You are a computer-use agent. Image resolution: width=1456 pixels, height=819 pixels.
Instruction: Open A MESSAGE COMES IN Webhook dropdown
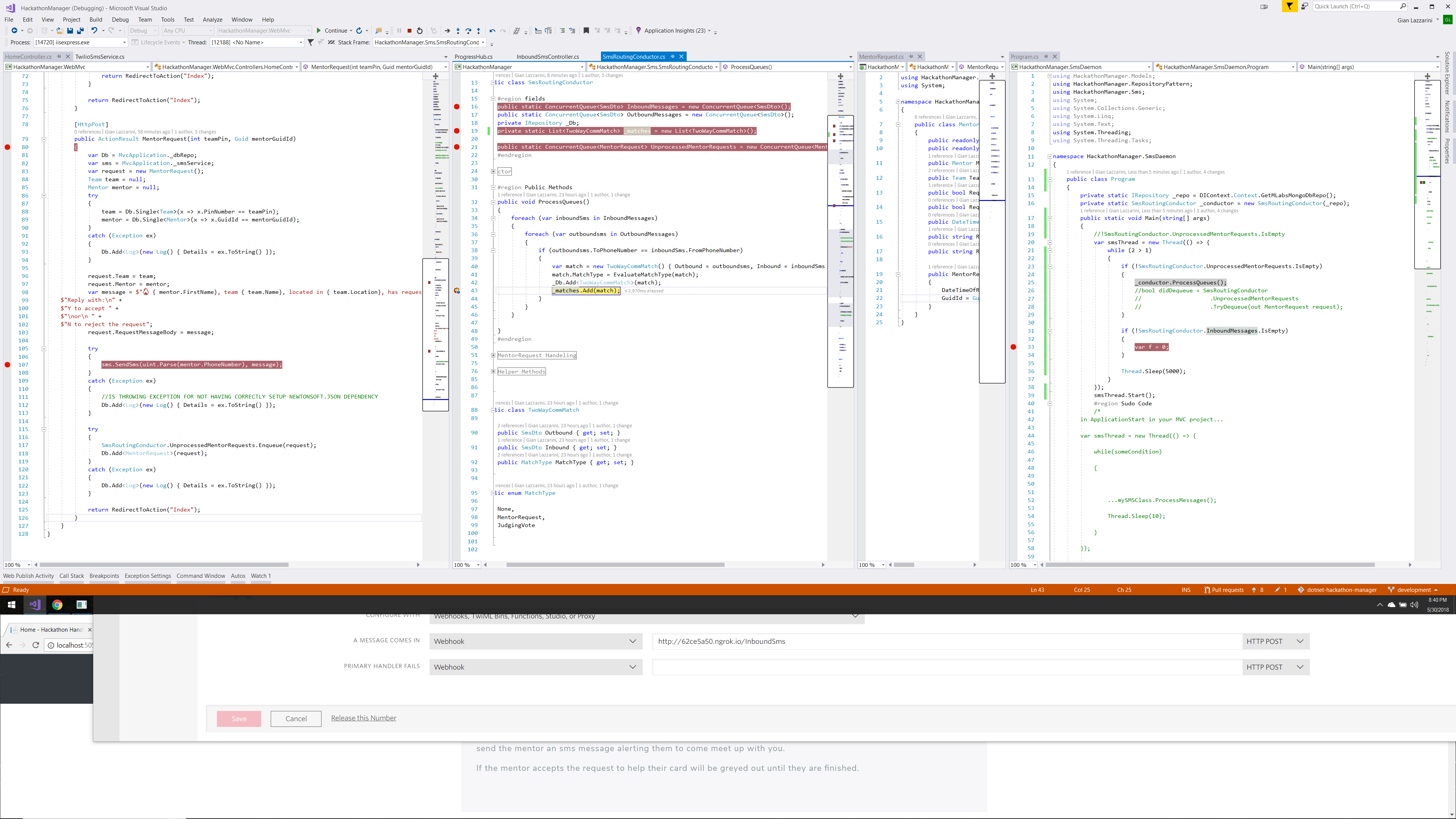(535, 641)
